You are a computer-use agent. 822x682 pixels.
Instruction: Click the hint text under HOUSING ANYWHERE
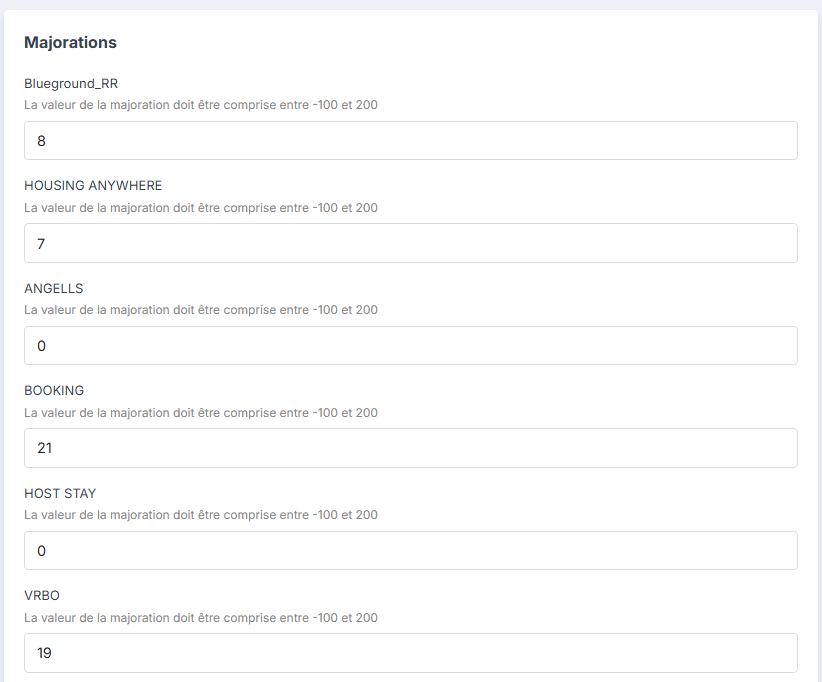[201, 208]
